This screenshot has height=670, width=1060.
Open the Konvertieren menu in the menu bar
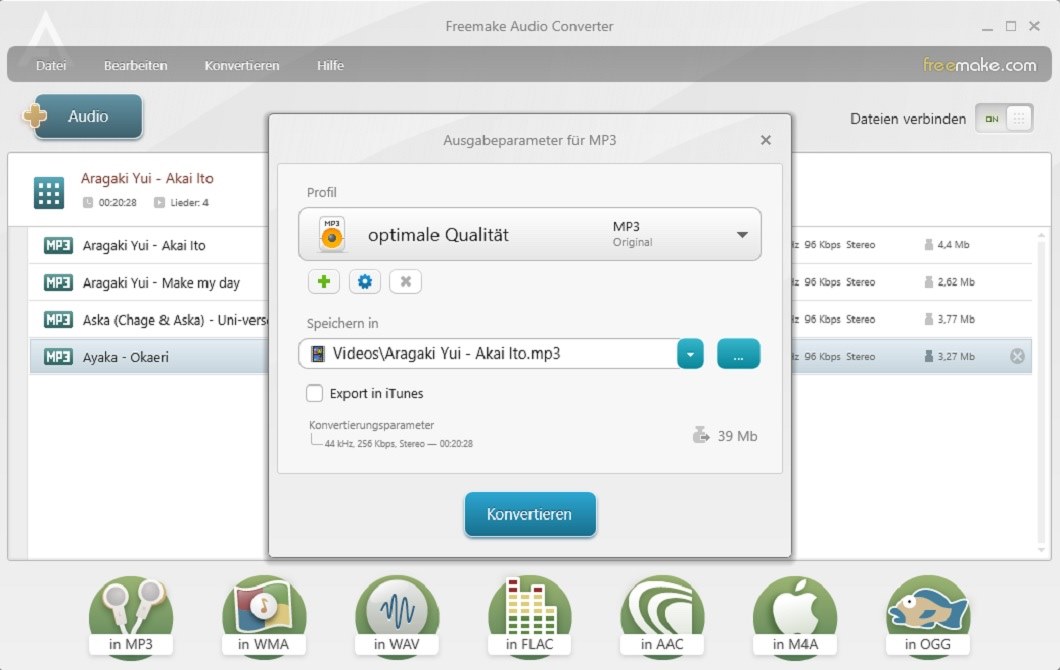tap(241, 66)
